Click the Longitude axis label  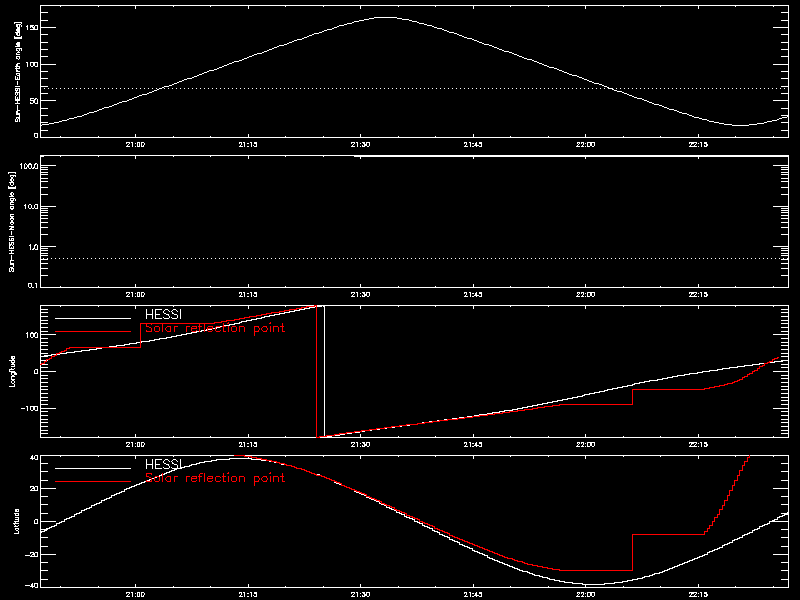(13, 371)
